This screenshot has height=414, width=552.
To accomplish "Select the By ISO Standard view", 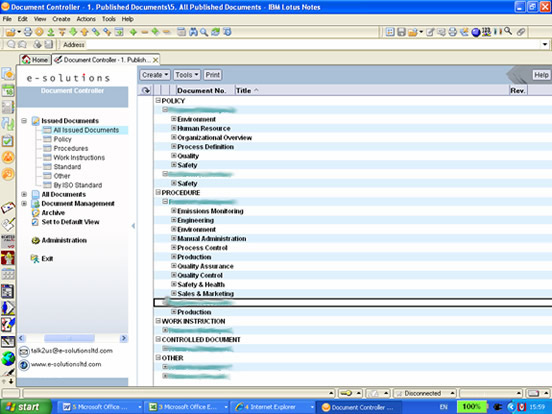I will tap(78, 185).
